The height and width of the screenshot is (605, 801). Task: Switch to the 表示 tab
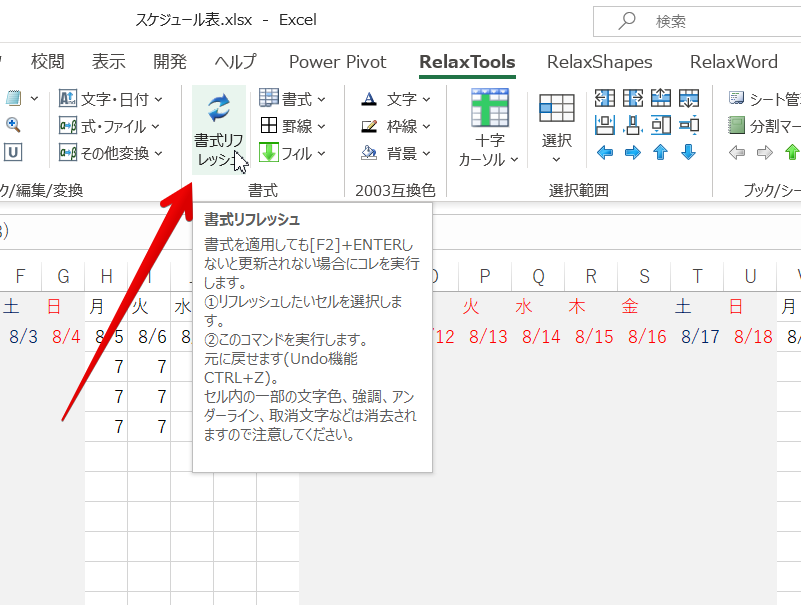(x=108, y=62)
